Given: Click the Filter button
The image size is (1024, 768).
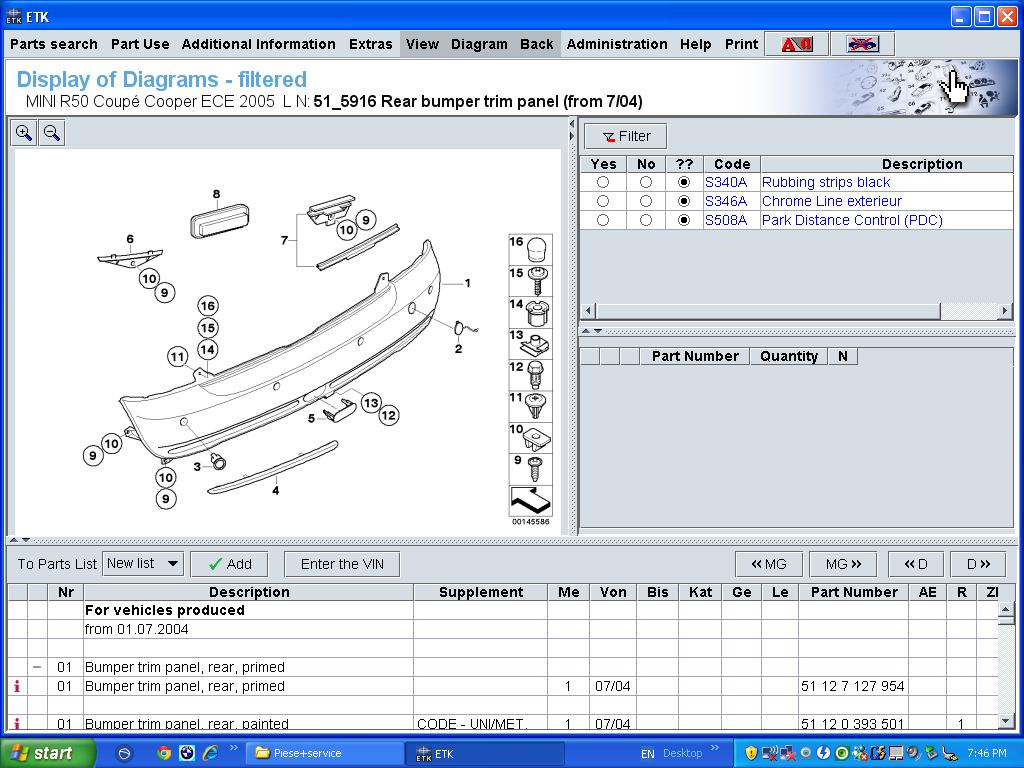Looking at the screenshot, I should pos(626,136).
